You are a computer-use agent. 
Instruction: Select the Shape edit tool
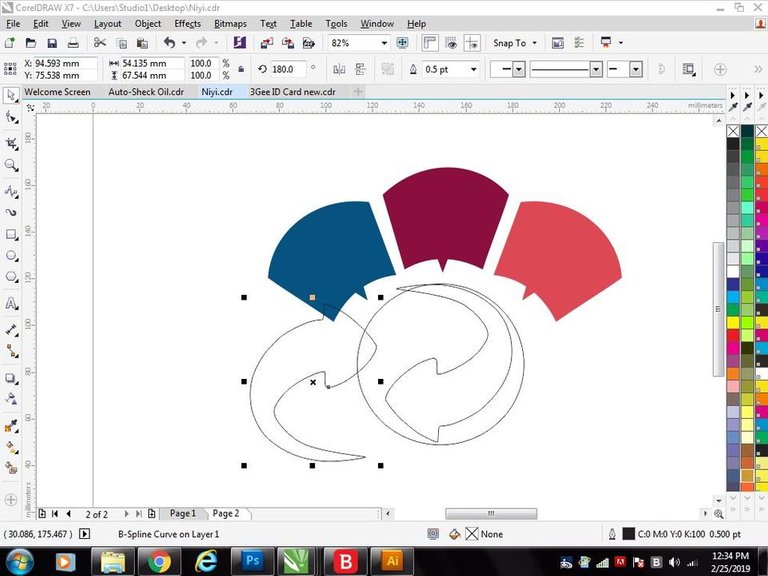pyautogui.click(x=12, y=118)
